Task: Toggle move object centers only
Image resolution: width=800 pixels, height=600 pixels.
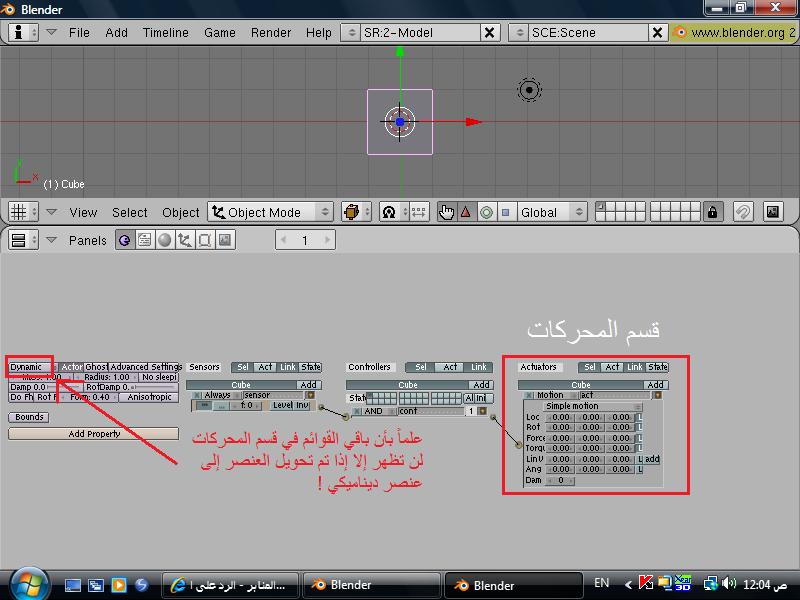Action: [419, 212]
